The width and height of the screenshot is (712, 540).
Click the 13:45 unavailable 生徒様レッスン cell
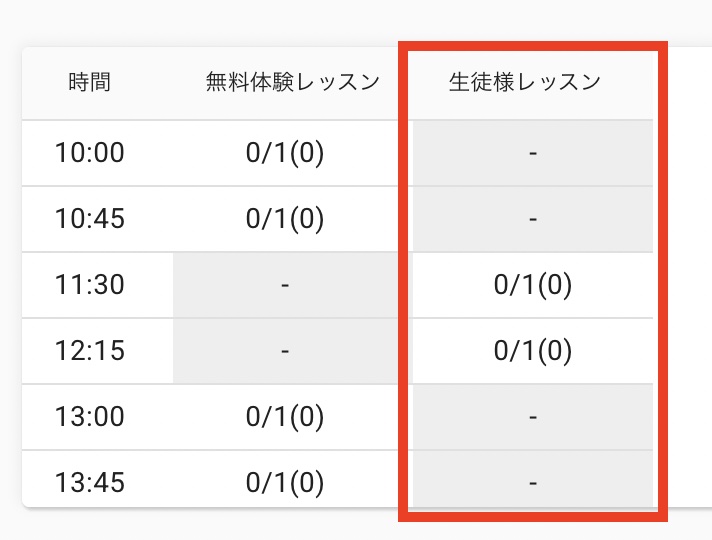pos(533,483)
